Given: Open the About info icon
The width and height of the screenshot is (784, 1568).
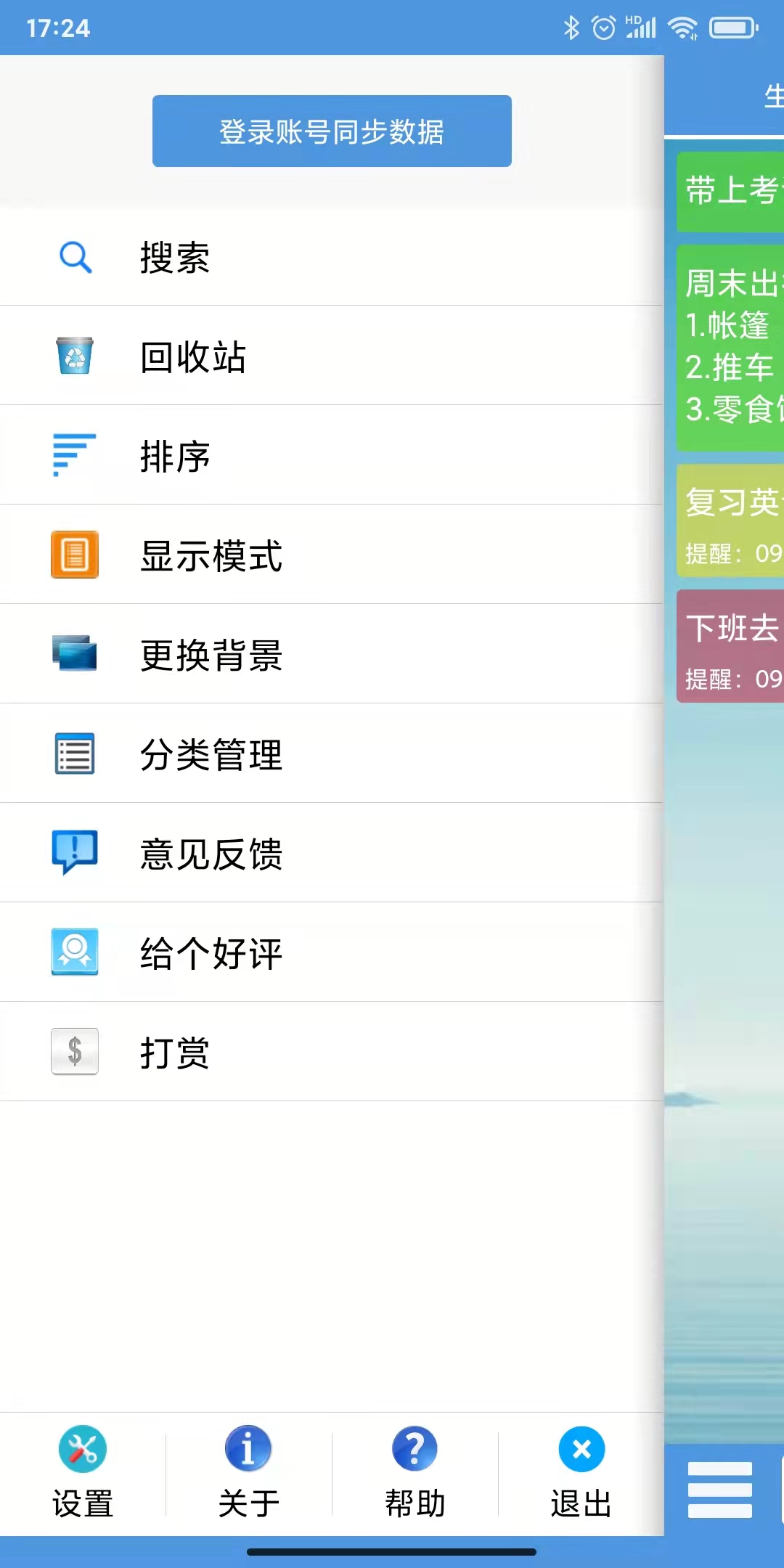Looking at the screenshot, I should 248,1448.
